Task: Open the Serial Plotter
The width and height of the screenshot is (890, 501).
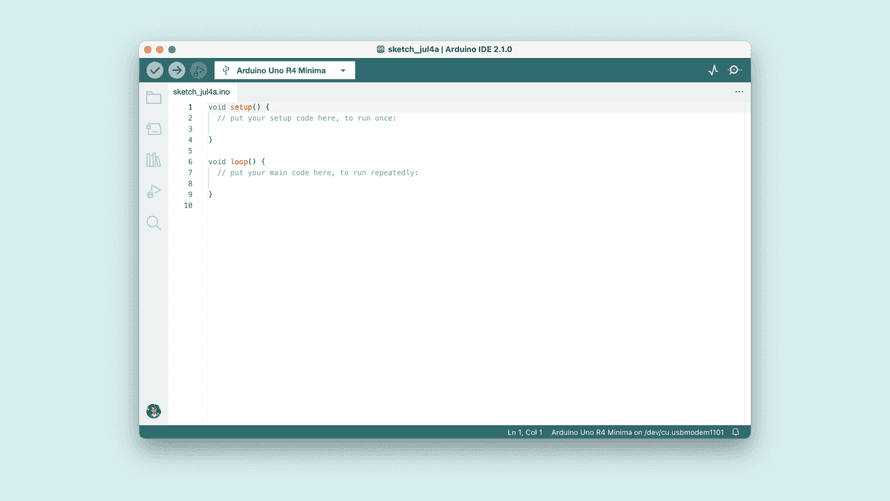Action: click(x=713, y=70)
